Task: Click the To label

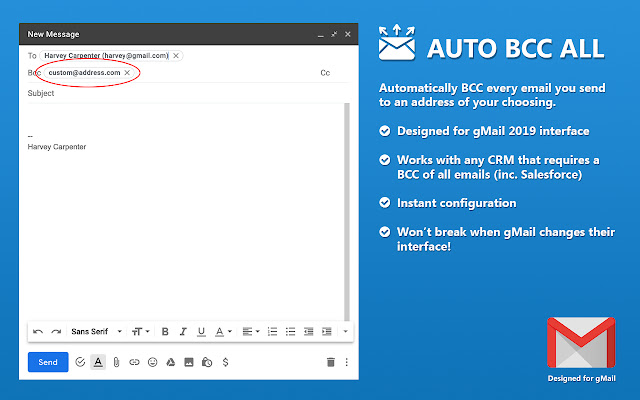Action: [x=32, y=56]
